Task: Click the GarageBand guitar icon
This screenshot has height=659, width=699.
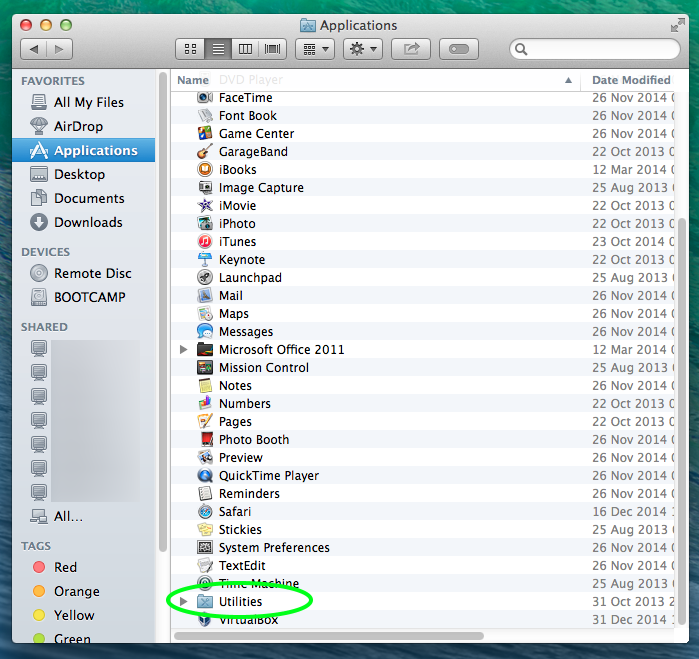Action: pyautogui.click(x=205, y=152)
